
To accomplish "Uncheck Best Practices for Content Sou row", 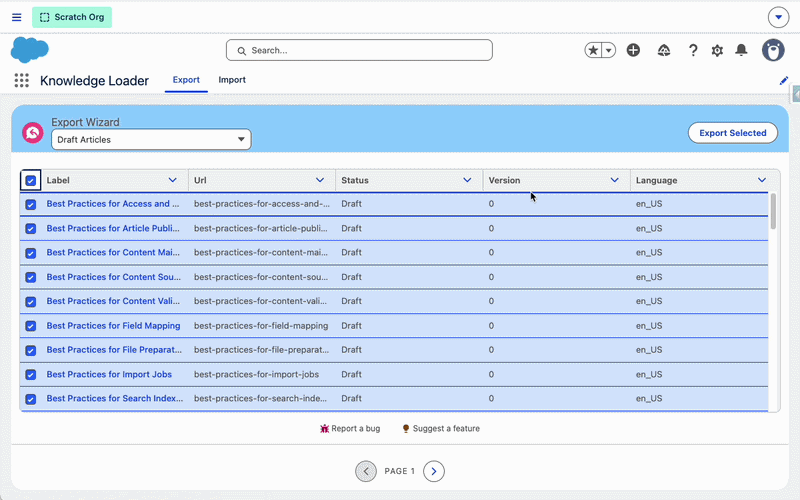I will pos(31,277).
